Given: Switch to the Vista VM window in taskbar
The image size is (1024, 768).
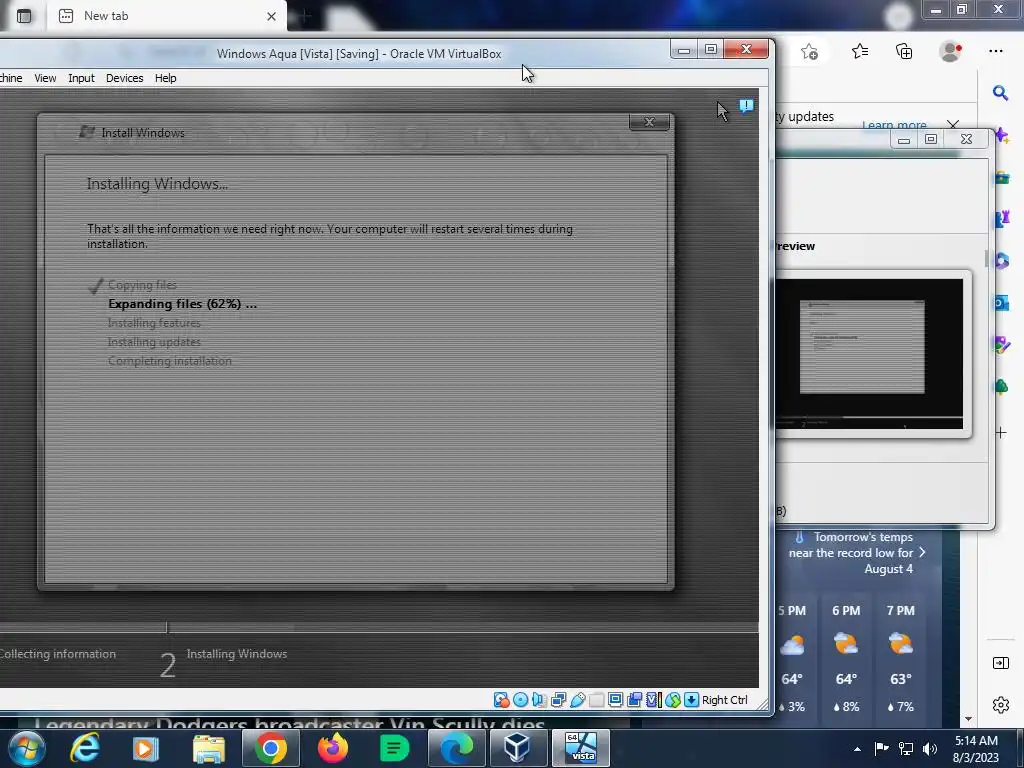Looking at the screenshot, I should tap(581, 748).
